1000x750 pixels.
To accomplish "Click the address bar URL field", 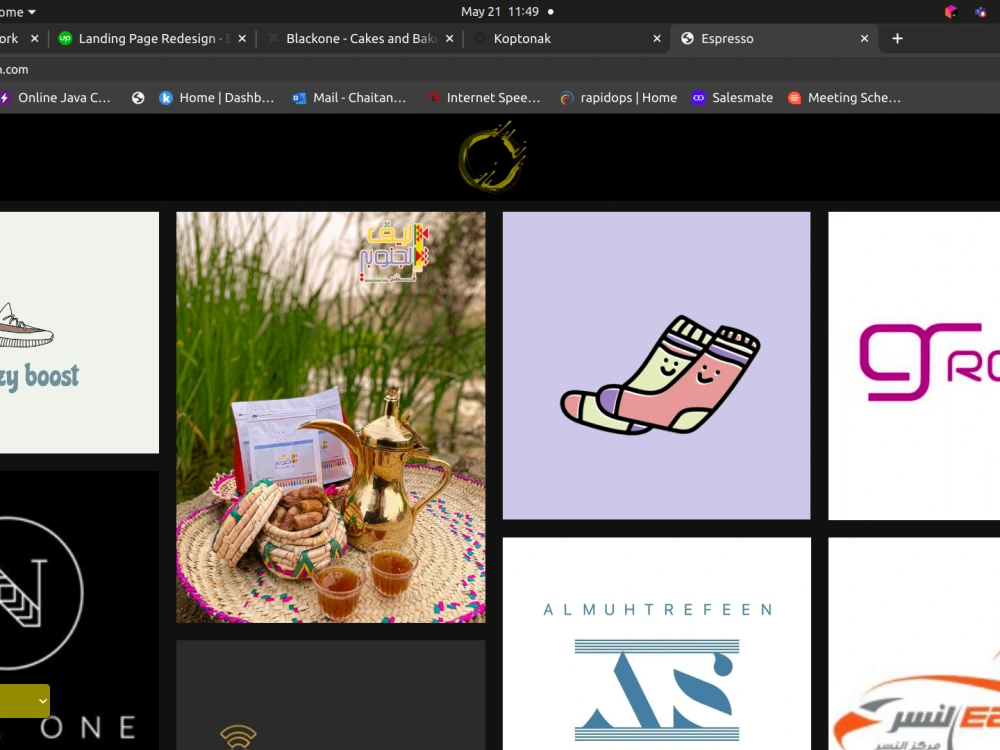I will (x=500, y=70).
